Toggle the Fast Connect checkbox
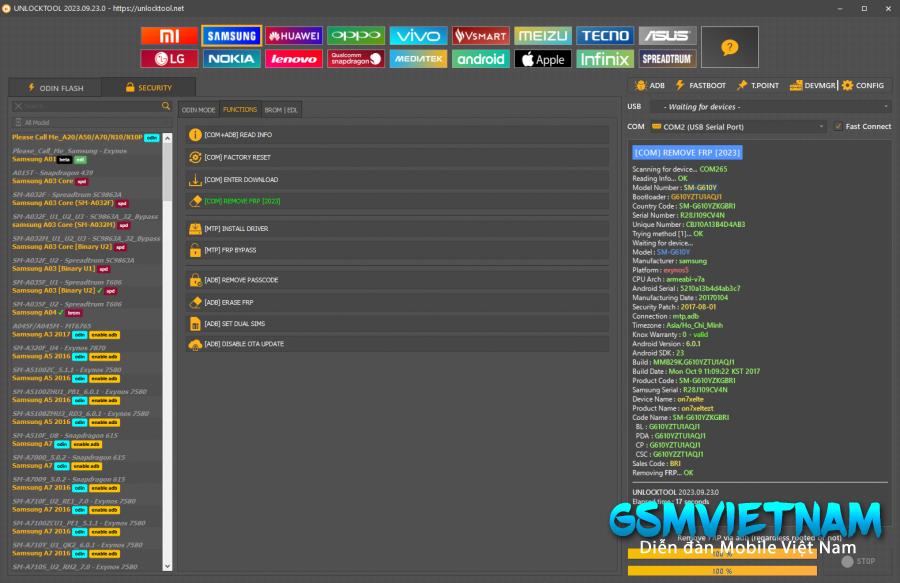The image size is (900, 583). [838, 126]
